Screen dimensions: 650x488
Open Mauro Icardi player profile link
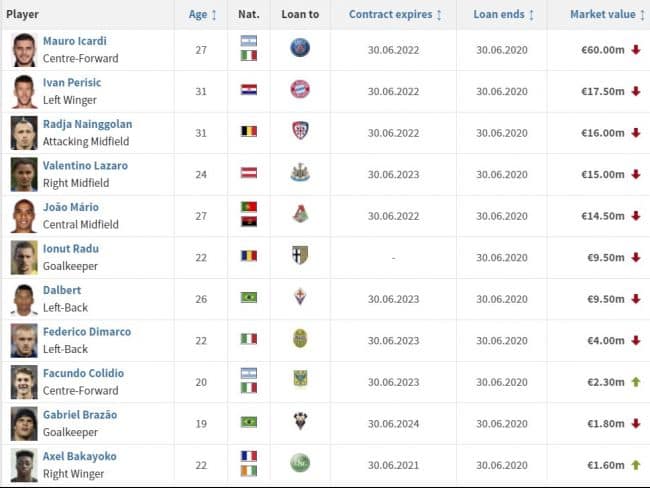[75, 41]
